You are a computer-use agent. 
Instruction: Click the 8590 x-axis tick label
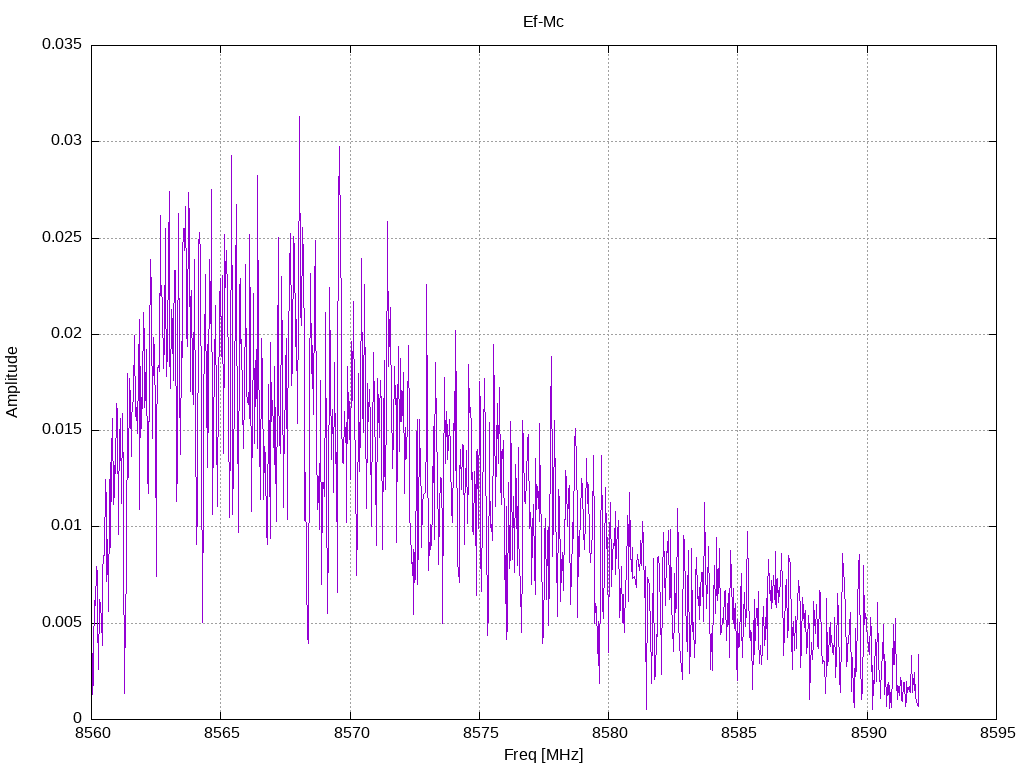tap(868, 733)
